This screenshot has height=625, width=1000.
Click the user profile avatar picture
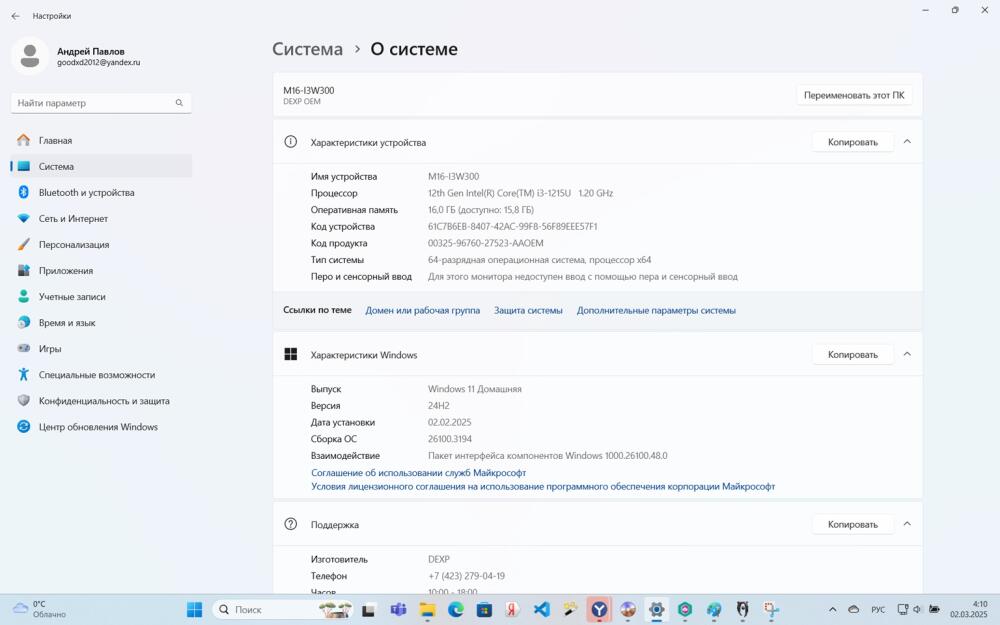pos(30,56)
